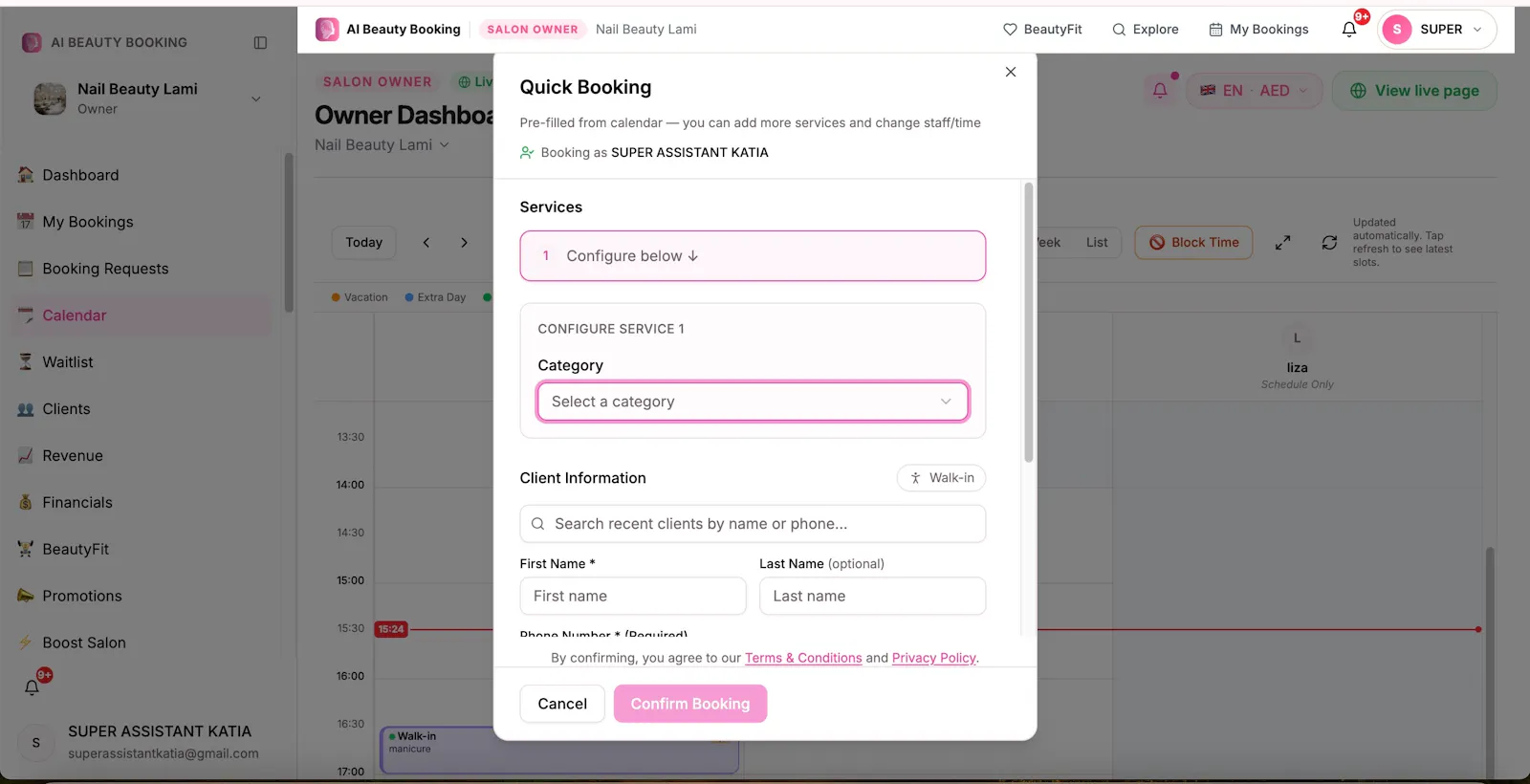Click View live page button
Viewport: 1530px width, 784px height.
(1414, 91)
